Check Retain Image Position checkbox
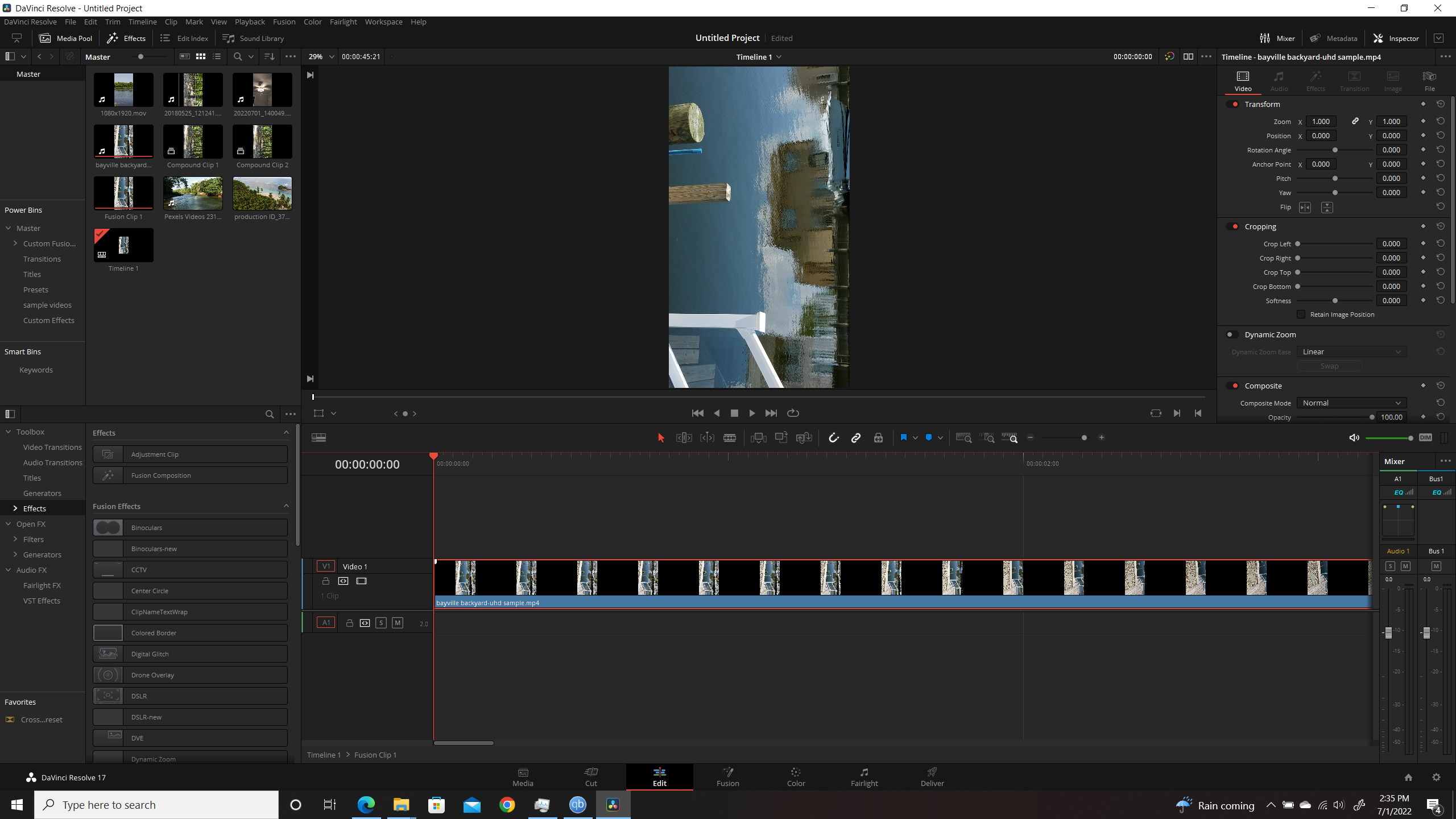 [x=1301, y=315]
